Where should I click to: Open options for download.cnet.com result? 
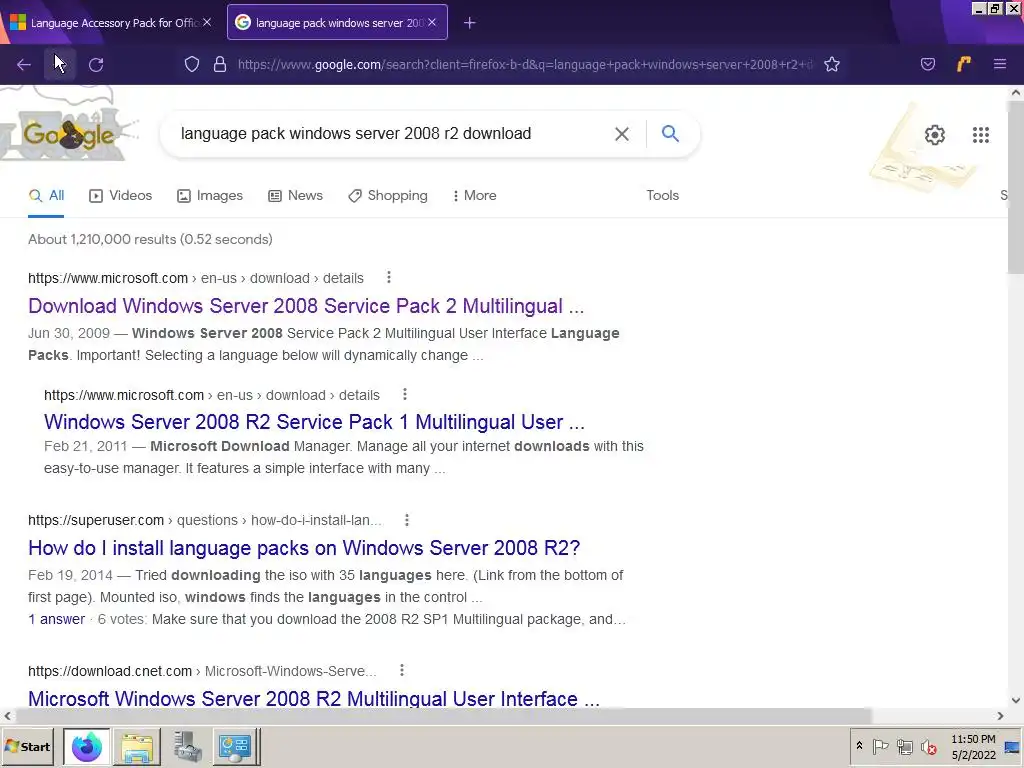402,670
